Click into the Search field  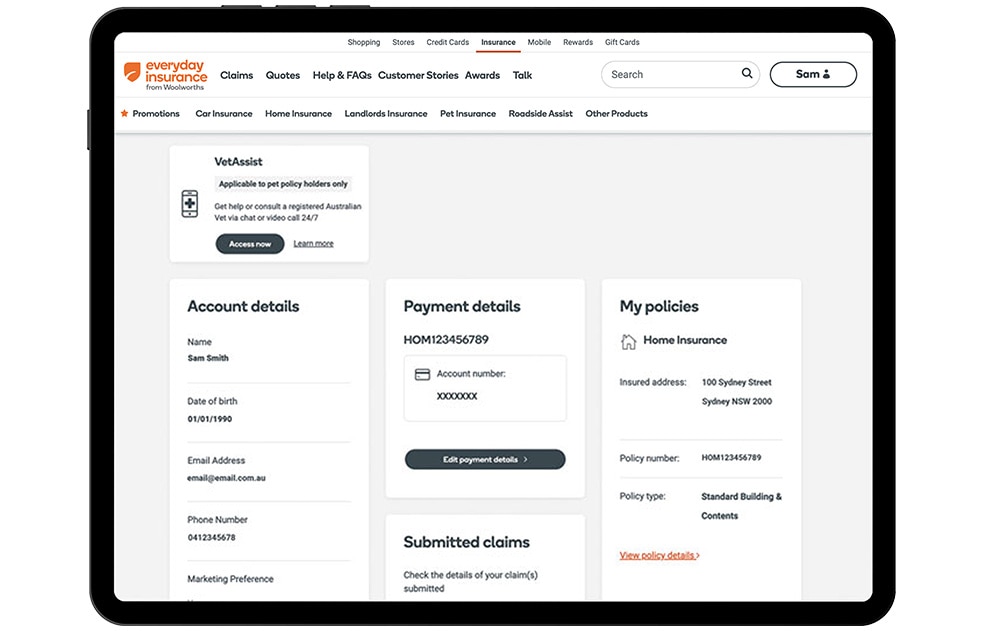coord(680,74)
